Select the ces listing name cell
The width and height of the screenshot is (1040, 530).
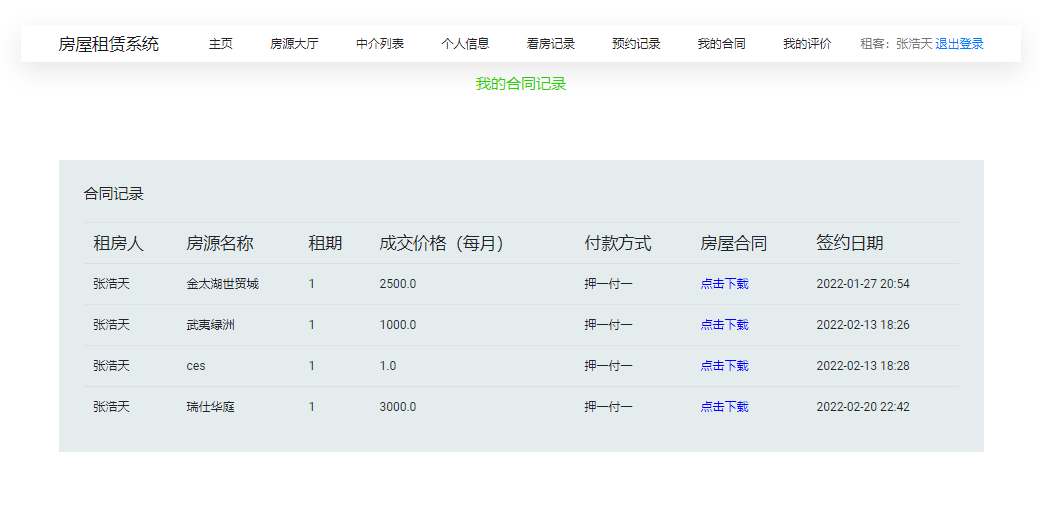tap(196, 366)
